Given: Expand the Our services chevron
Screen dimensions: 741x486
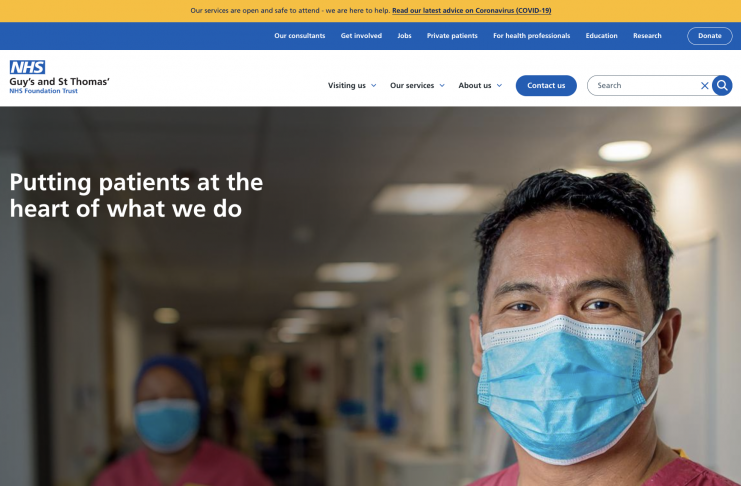Looking at the screenshot, I should coord(442,86).
